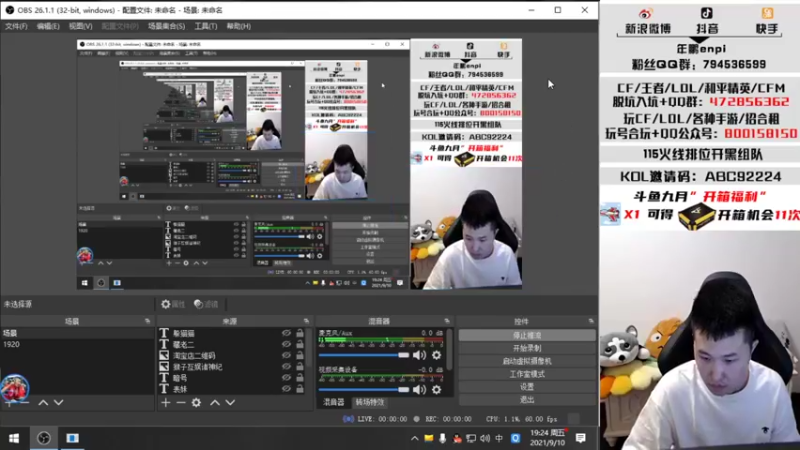Undock the 场景 panel via popout icon

(x=147, y=321)
